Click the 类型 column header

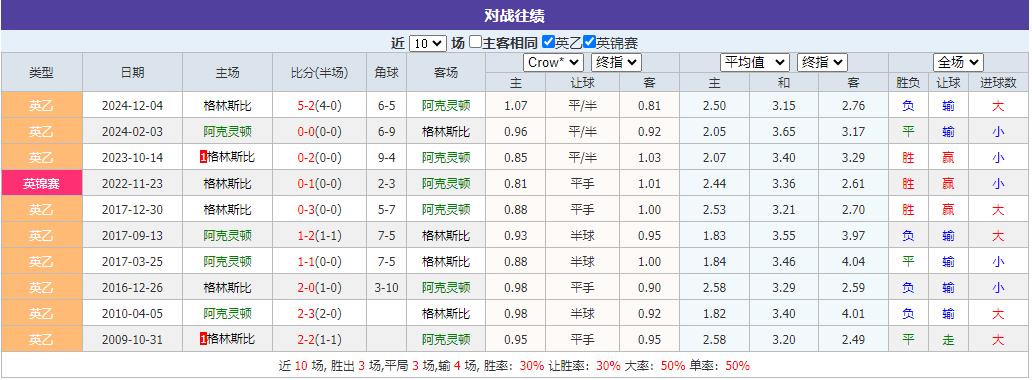tap(41, 72)
